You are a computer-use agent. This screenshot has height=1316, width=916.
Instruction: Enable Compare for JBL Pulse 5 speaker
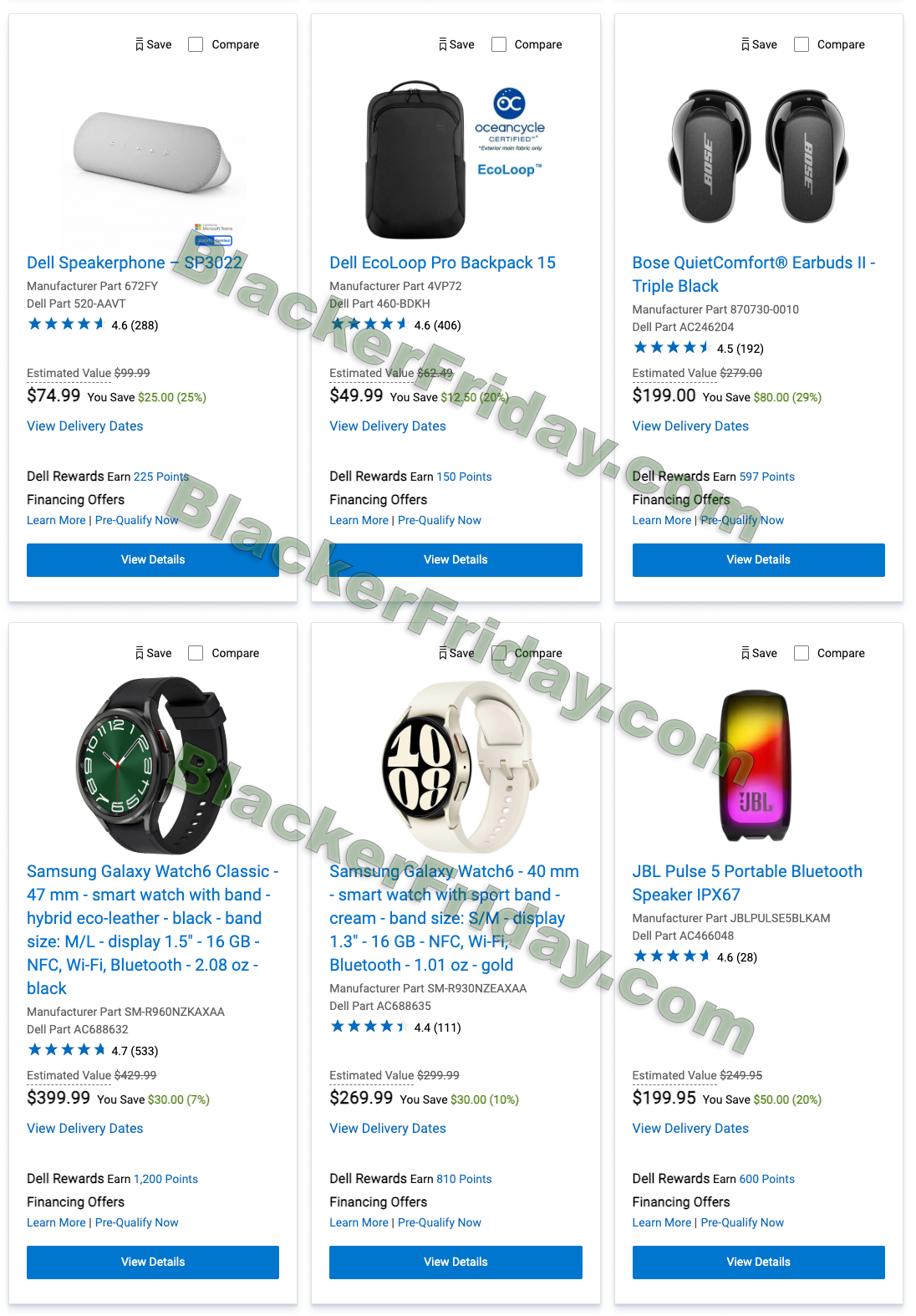(x=801, y=653)
